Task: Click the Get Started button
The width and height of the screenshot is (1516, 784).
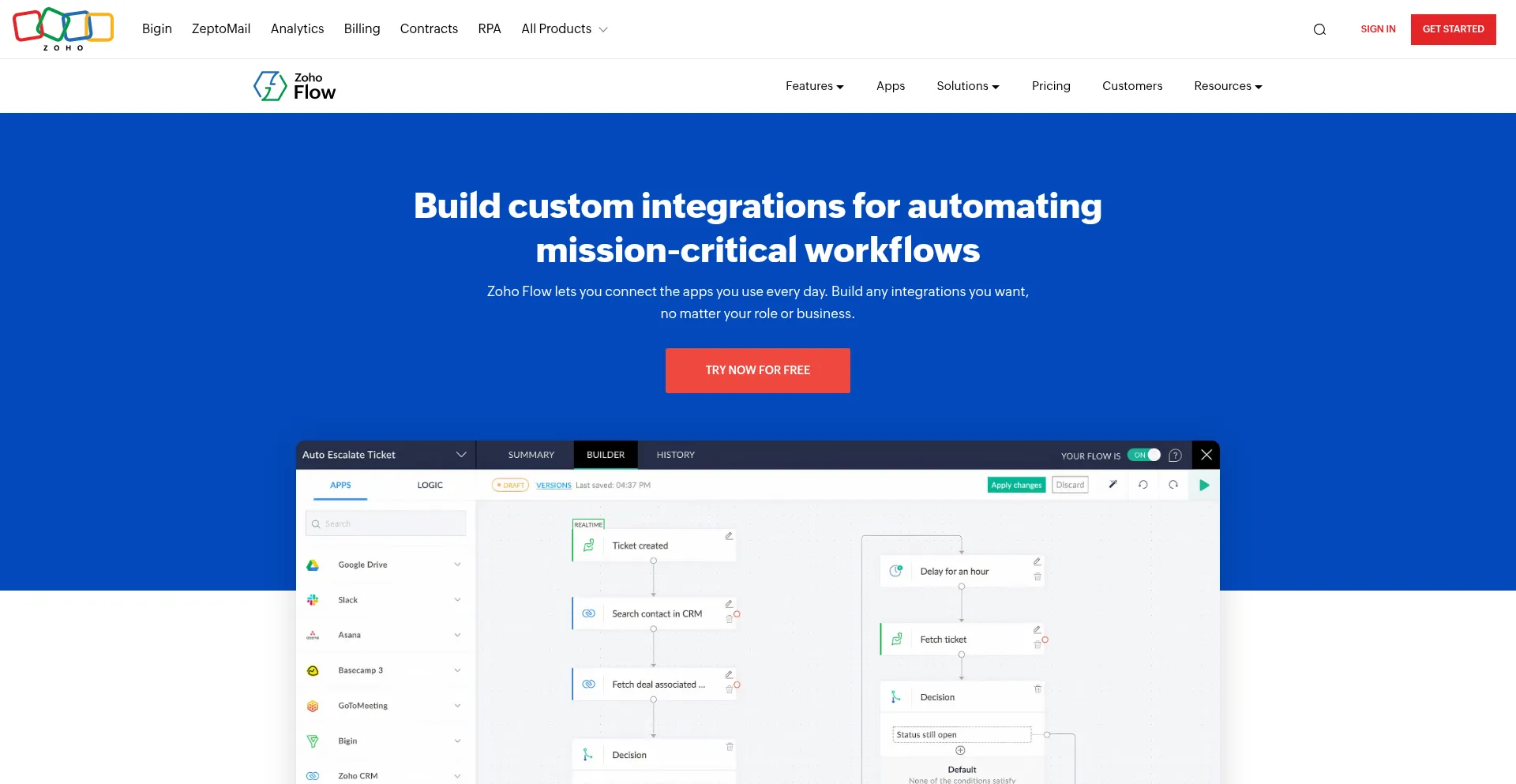Action: 1453,29
